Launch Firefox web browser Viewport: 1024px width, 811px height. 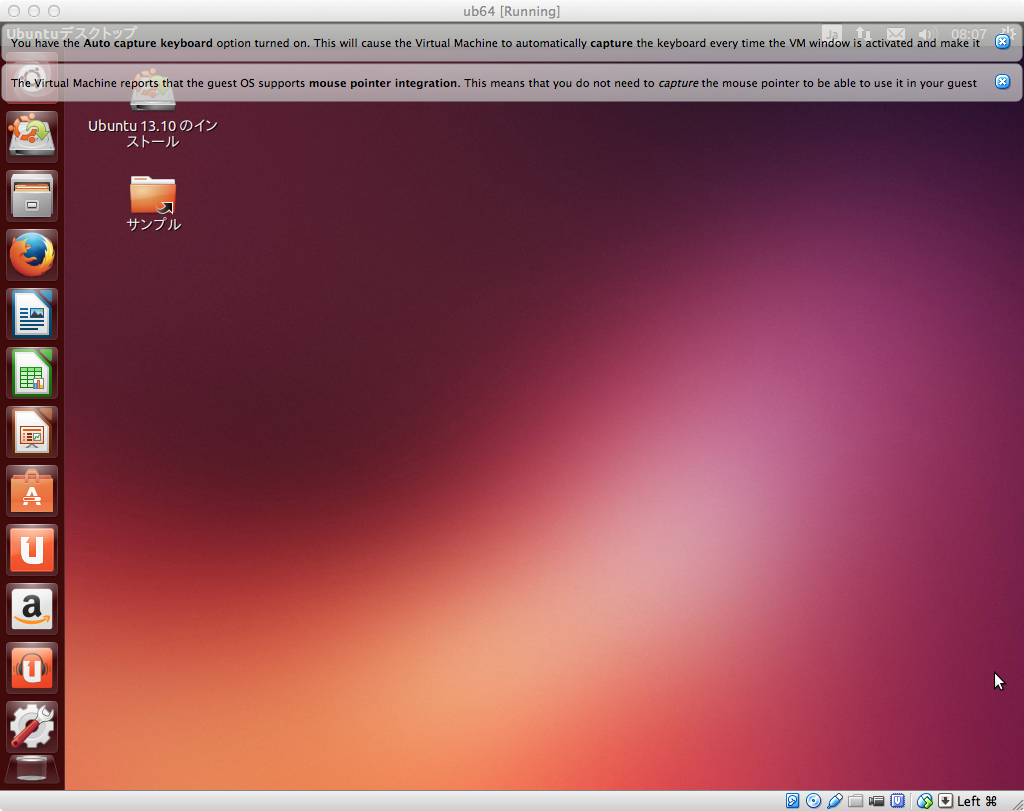click(32, 255)
